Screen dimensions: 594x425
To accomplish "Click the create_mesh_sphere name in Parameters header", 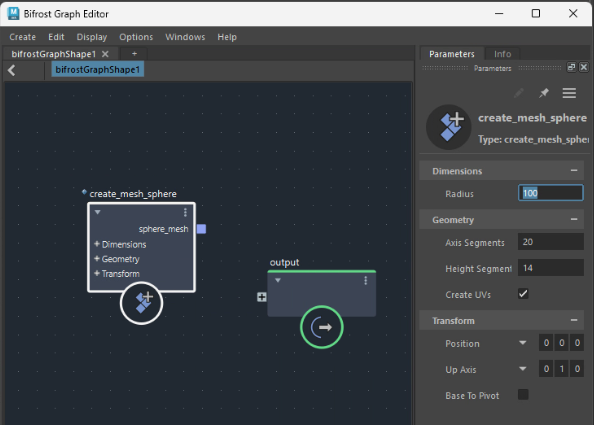I will (x=532, y=118).
